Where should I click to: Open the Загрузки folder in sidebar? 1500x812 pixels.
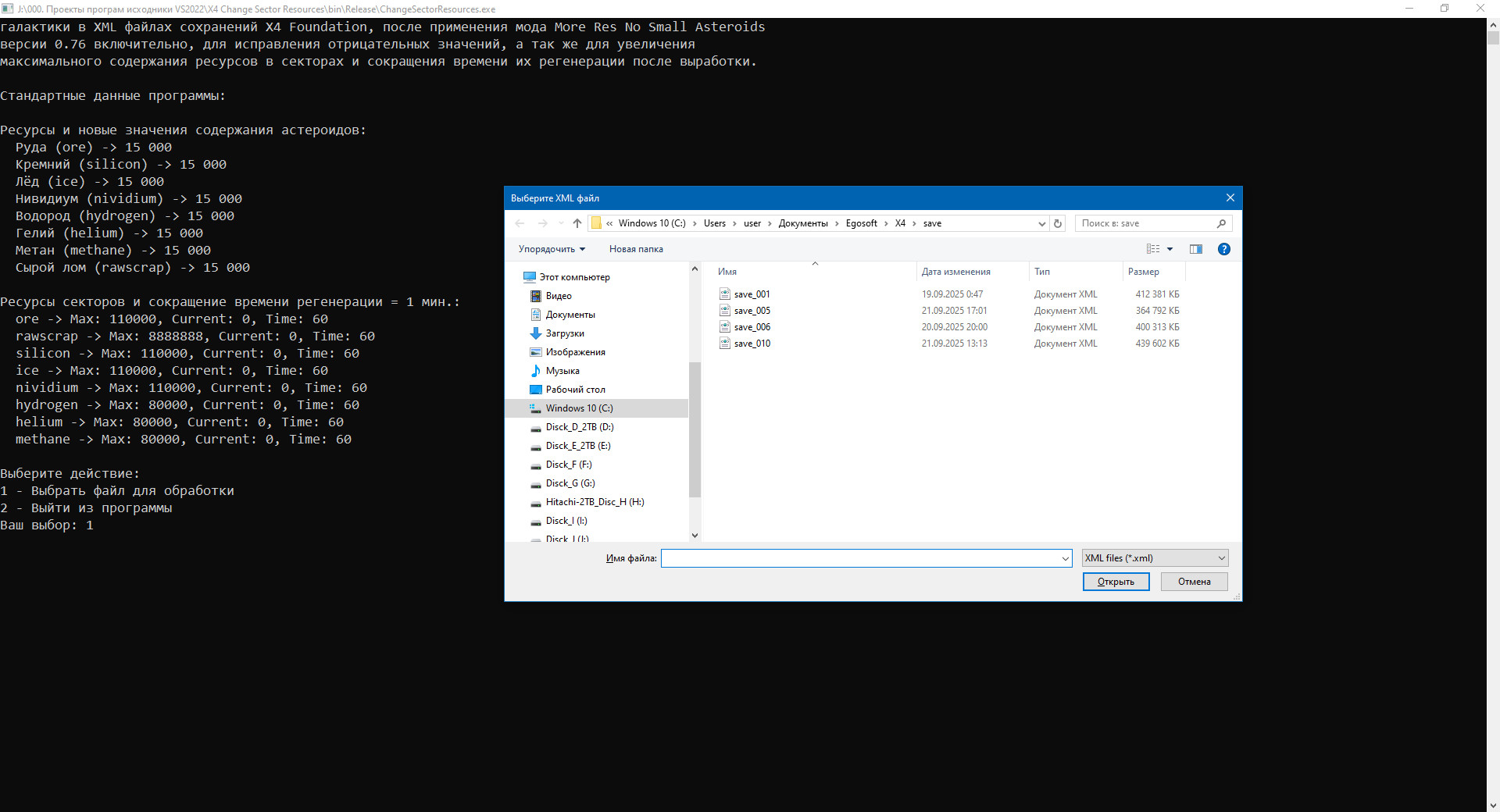pos(564,333)
